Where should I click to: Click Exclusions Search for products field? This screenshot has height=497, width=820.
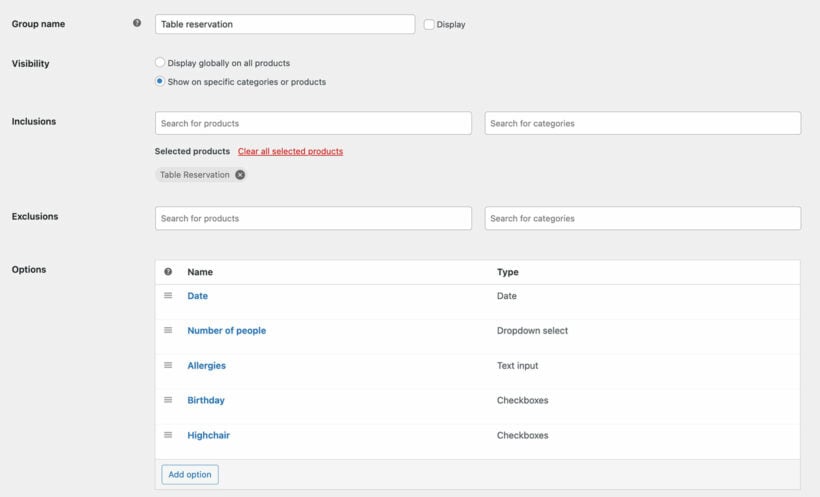(313, 218)
